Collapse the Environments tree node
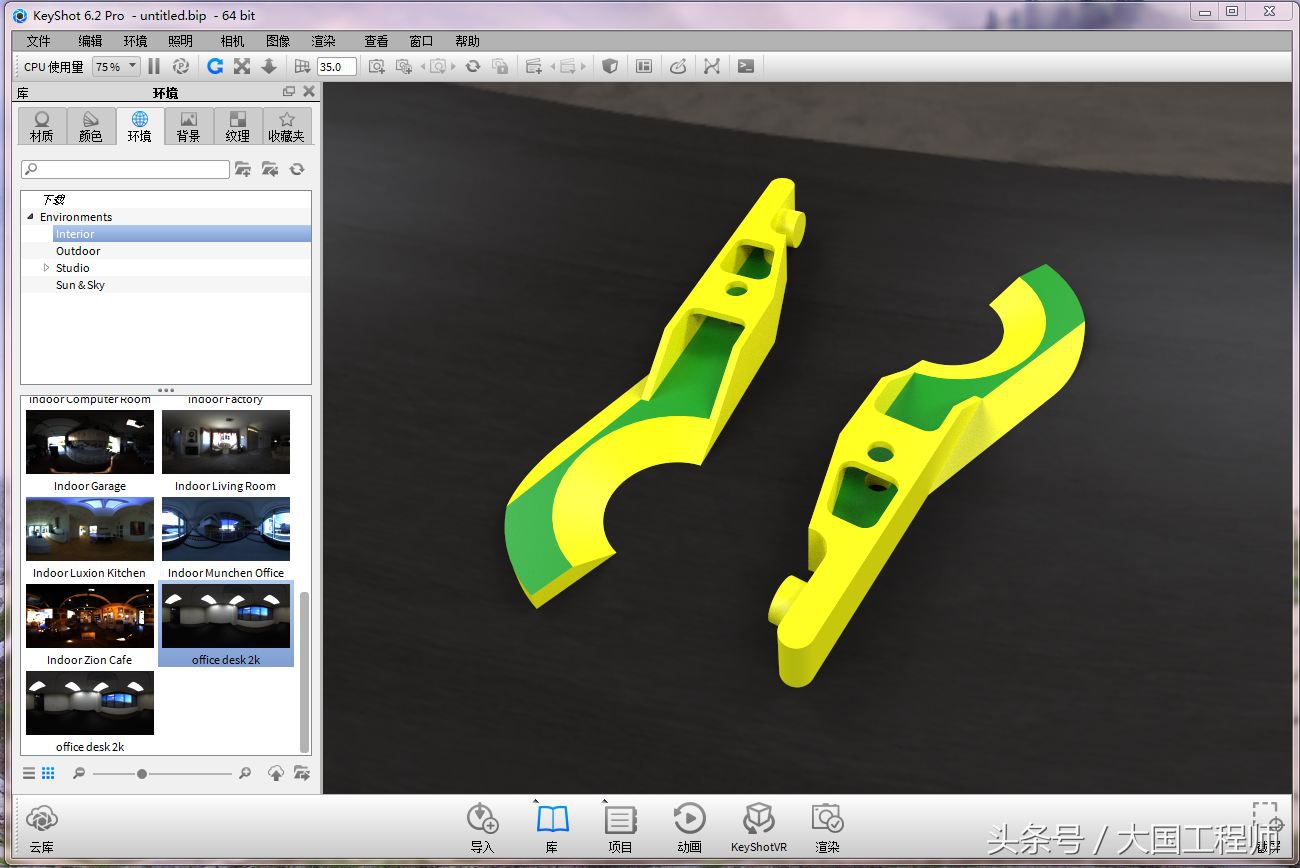This screenshot has width=1300, height=868. click(30, 216)
